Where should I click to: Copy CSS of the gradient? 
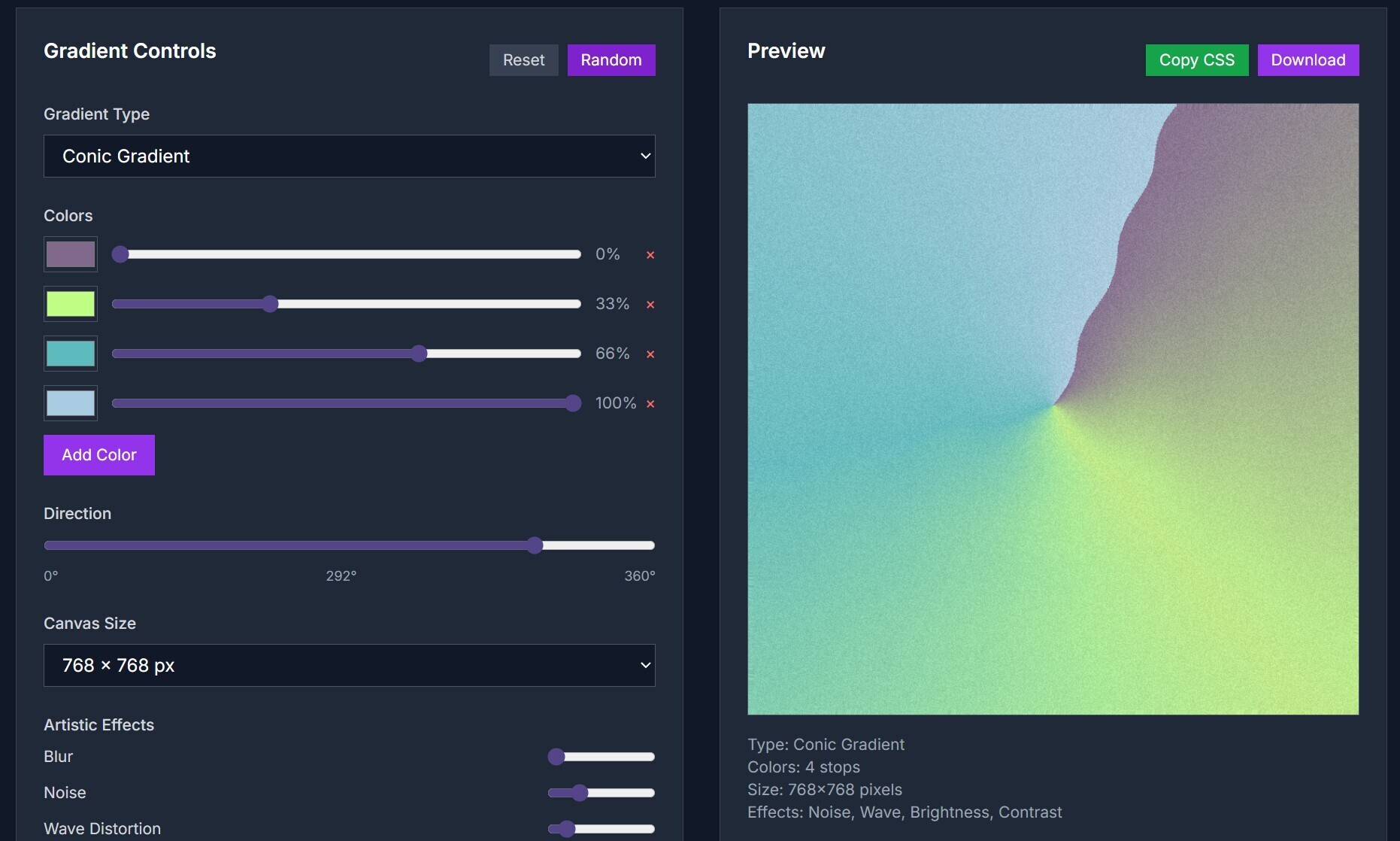click(1196, 60)
